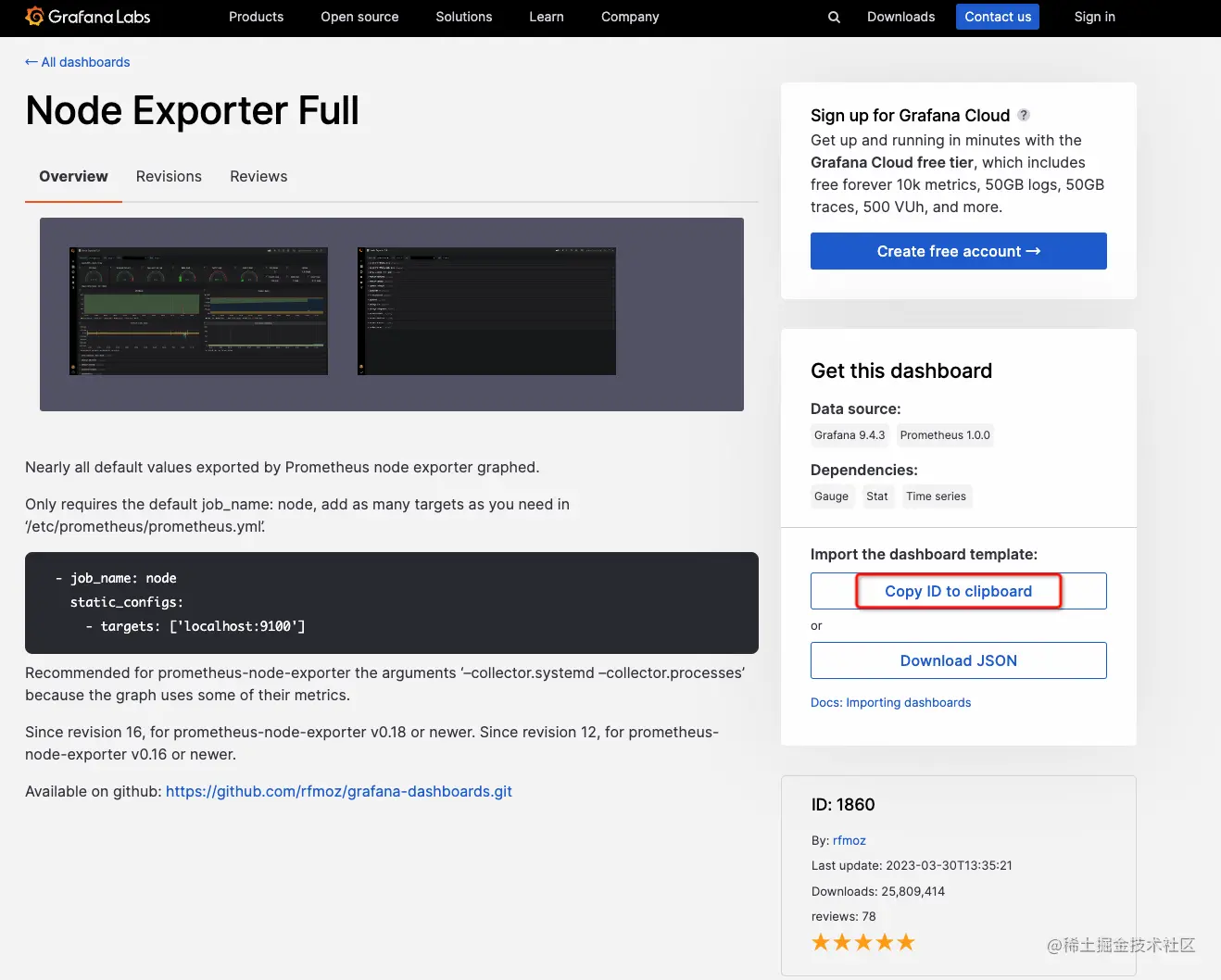Select the Overview tab
Image resolution: width=1221 pixels, height=980 pixels.
[73, 176]
